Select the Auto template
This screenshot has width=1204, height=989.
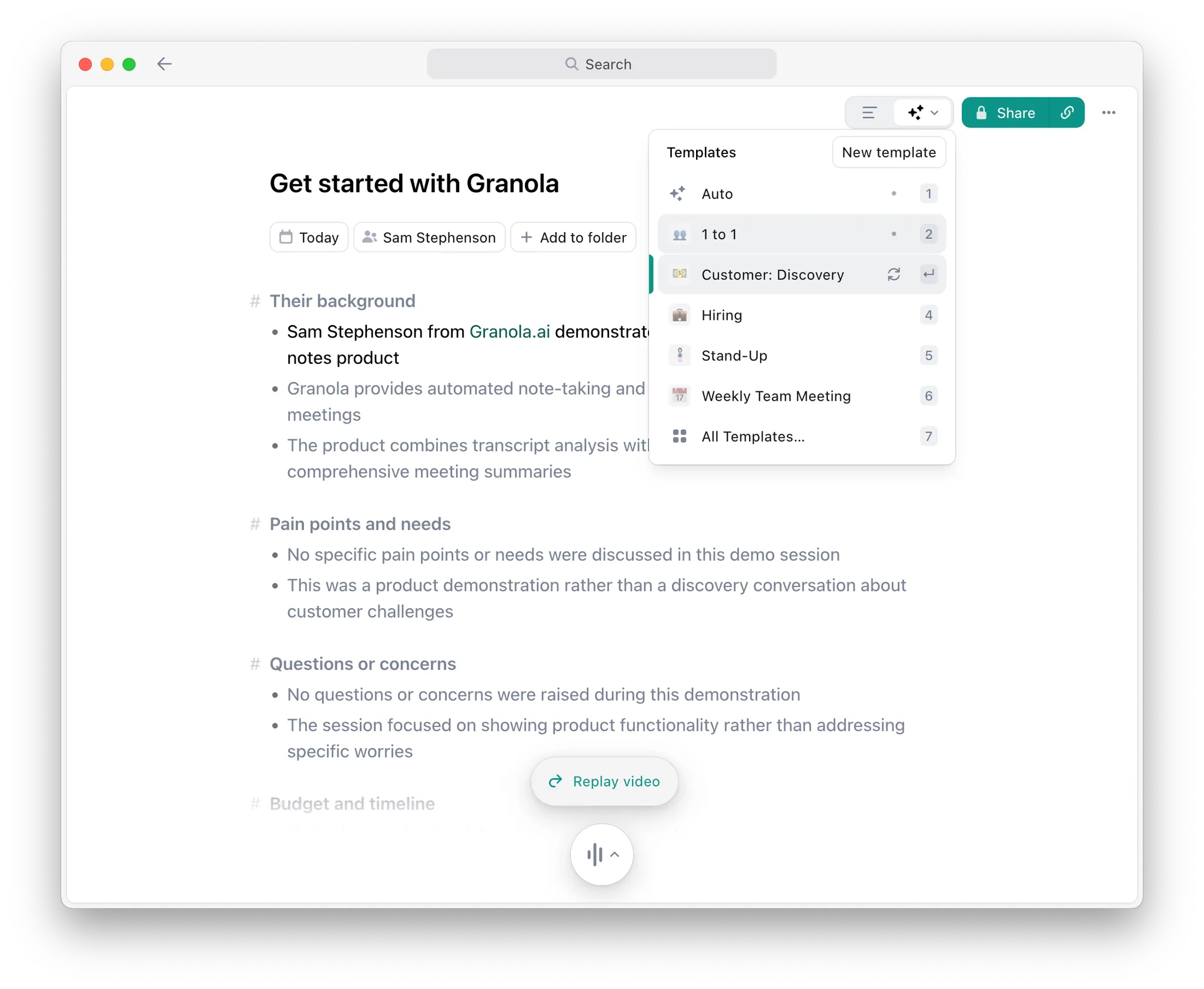(802, 194)
